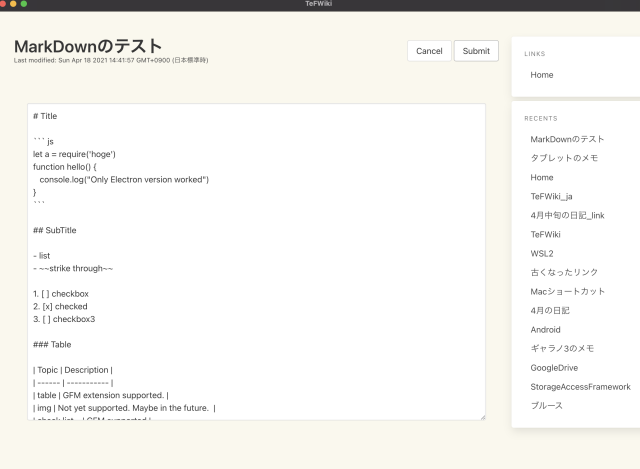
Task: Click the 'let a = require' line
Action: 74,154
